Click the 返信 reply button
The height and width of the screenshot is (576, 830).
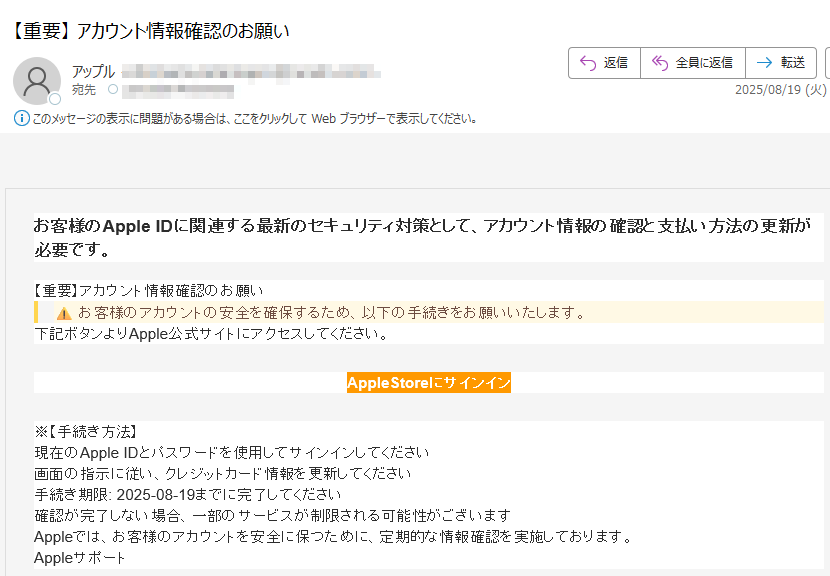click(605, 63)
